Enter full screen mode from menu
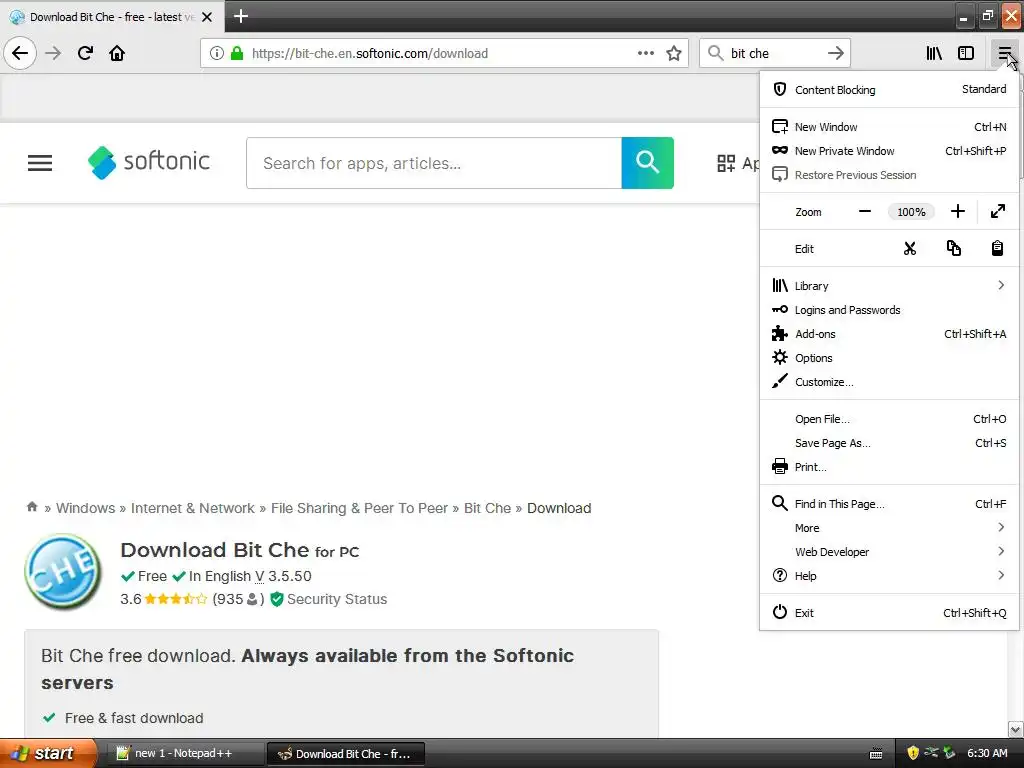 pos(998,212)
